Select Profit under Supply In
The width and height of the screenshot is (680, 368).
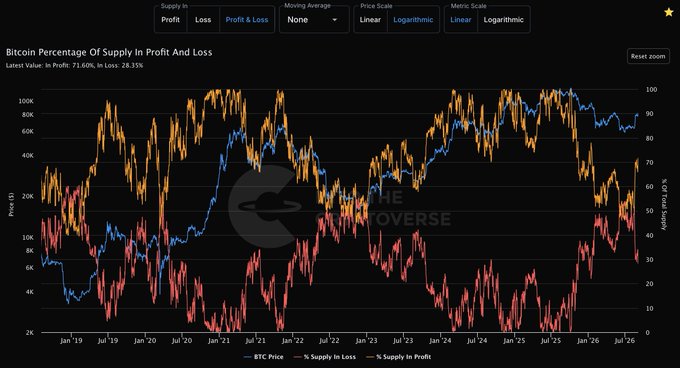[x=170, y=20]
